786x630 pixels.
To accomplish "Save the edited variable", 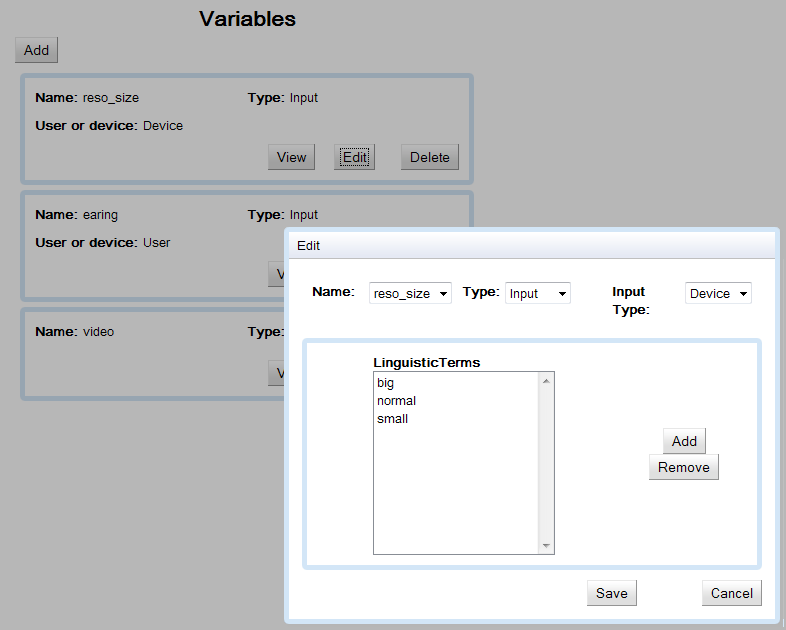I will 611,593.
